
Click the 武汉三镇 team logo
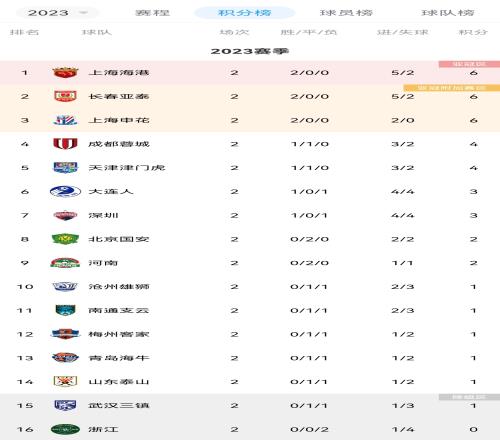[x=65, y=405]
